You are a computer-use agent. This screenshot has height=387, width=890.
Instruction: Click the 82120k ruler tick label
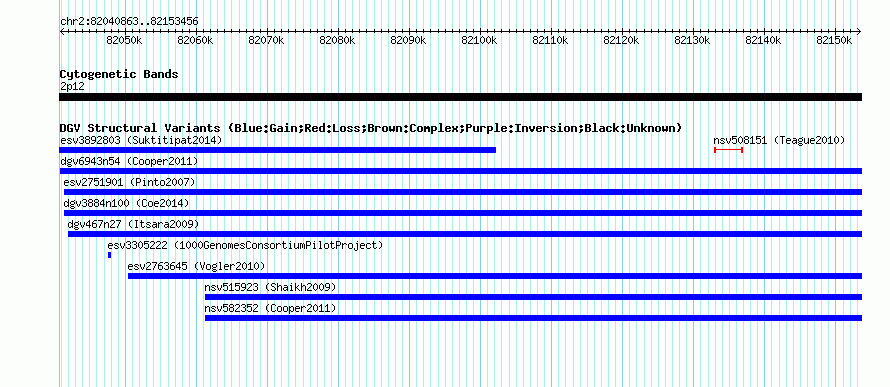click(621, 40)
